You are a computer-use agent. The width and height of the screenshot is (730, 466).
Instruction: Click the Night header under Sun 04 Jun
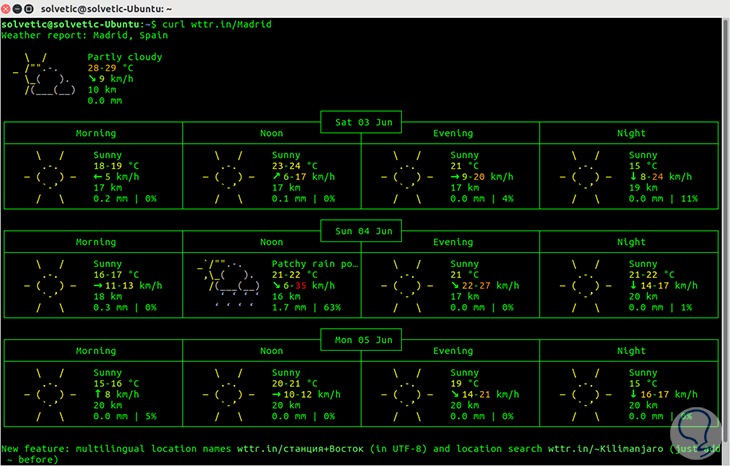click(x=631, y=242)
